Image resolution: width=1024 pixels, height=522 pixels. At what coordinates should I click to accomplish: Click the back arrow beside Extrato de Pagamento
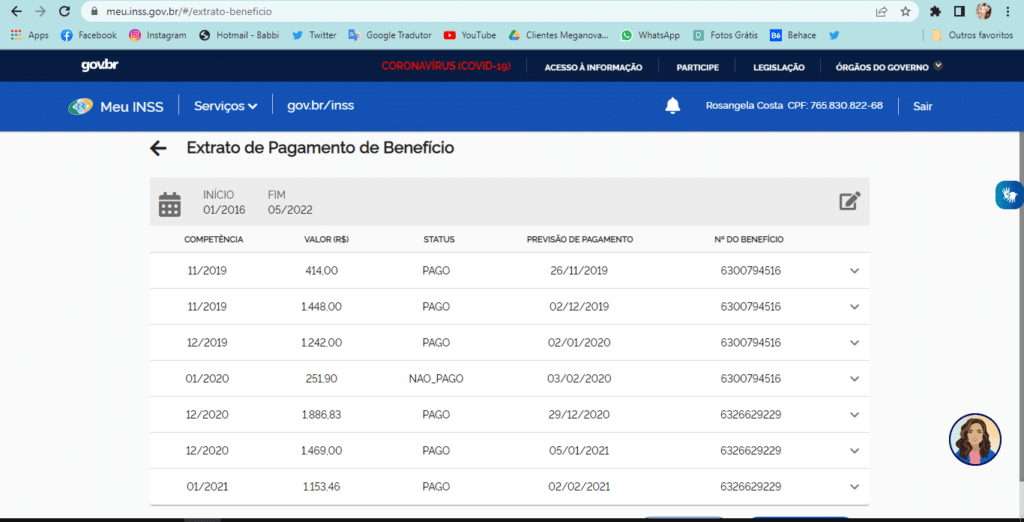pos(158,149)
